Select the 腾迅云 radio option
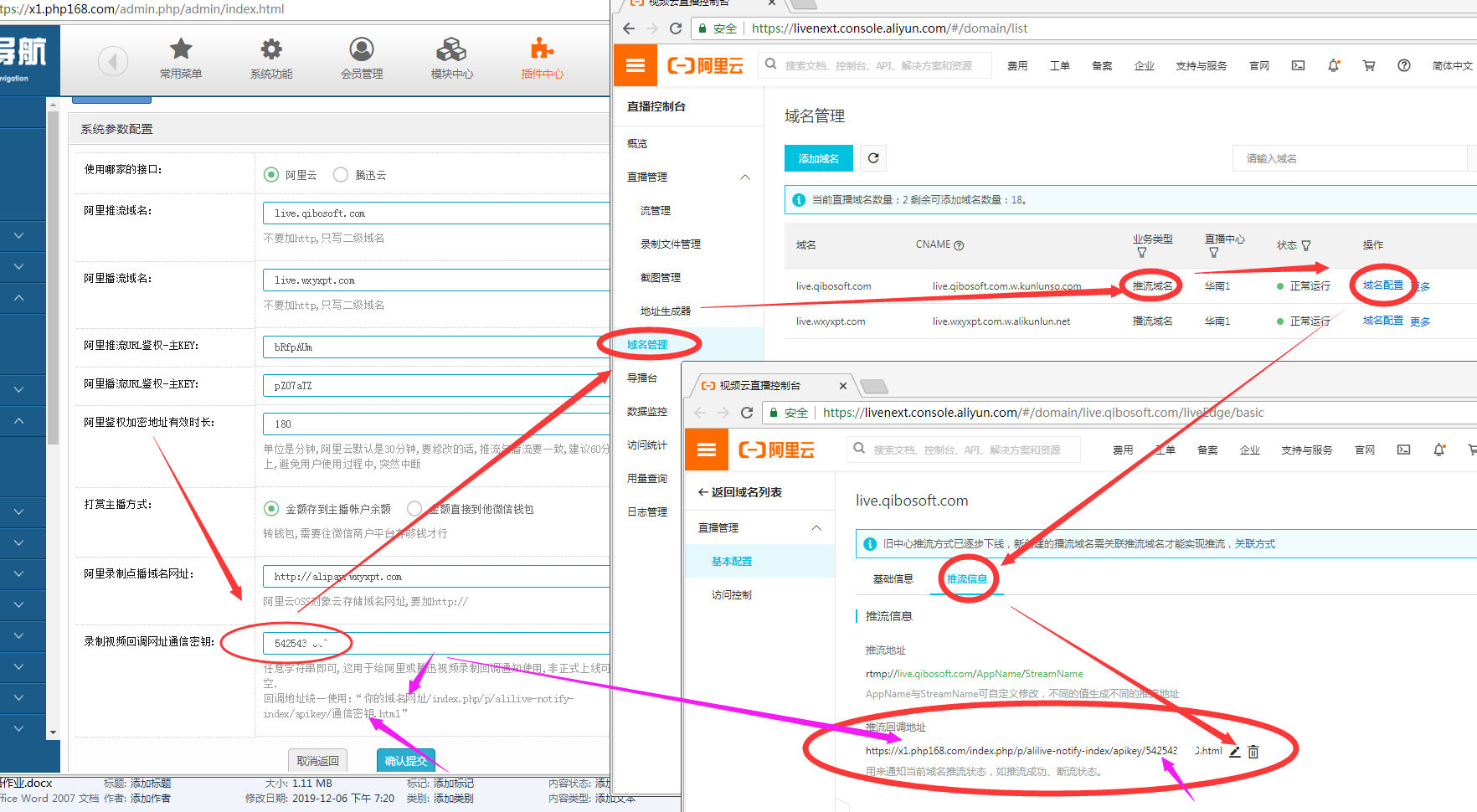 [x=341, y=175]
